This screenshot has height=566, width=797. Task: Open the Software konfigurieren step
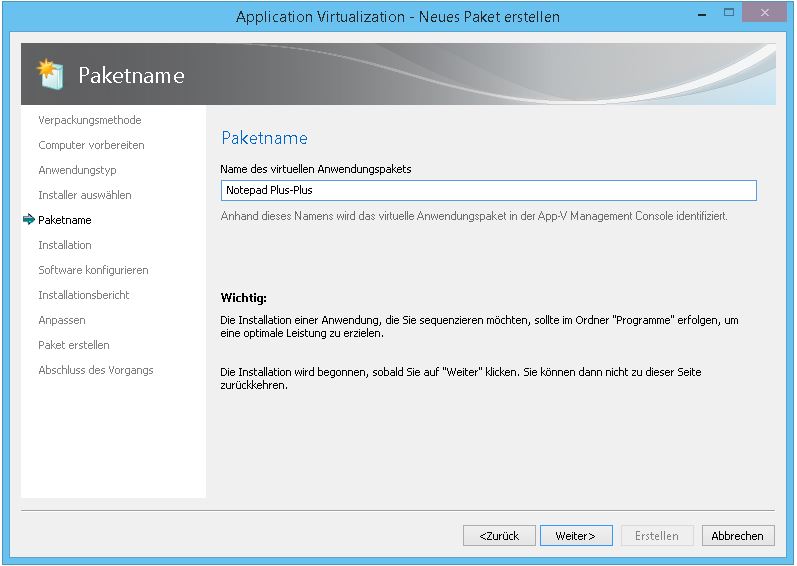(94, 270)
